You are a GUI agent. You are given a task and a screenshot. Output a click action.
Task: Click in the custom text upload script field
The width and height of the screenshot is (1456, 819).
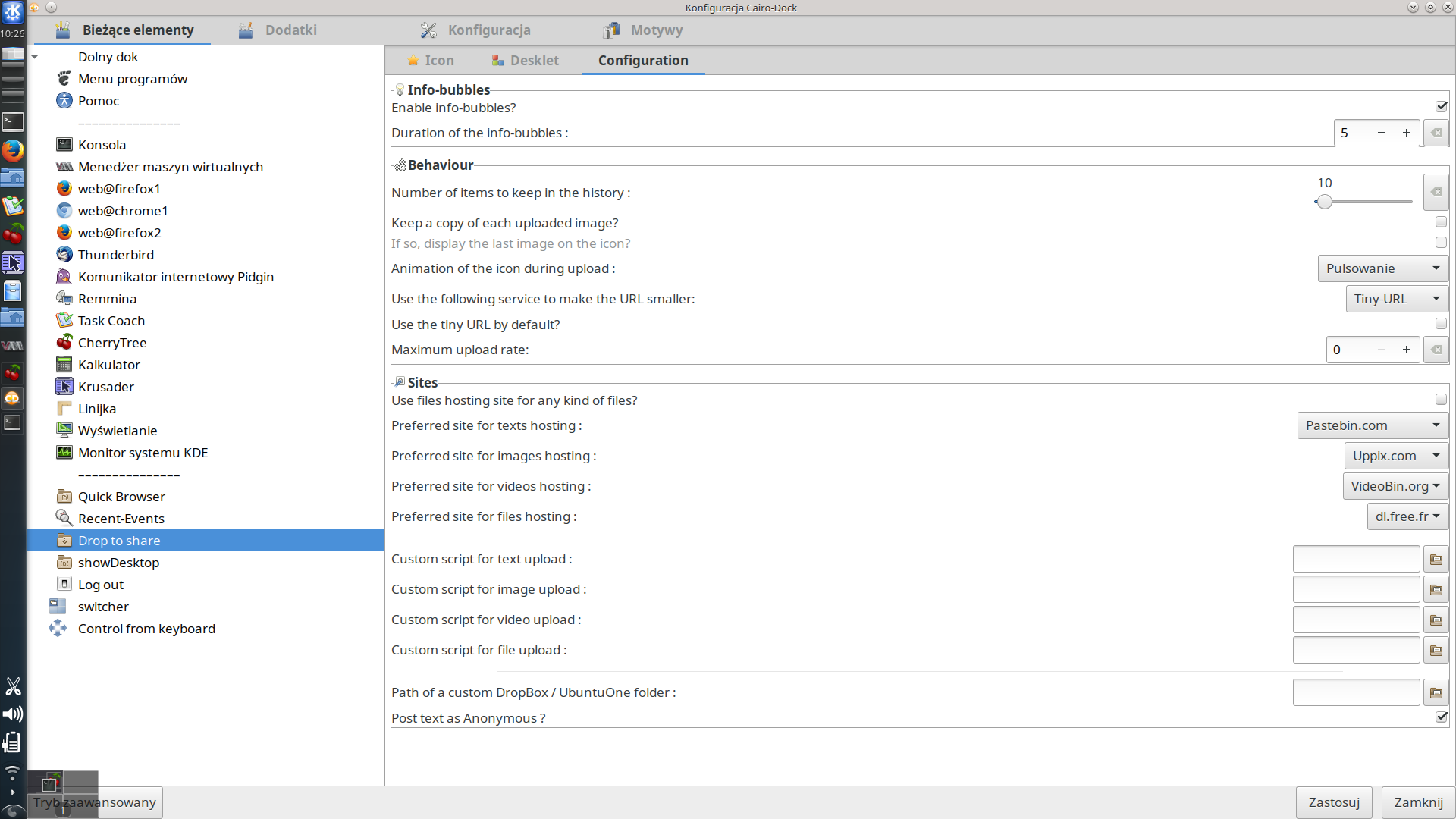1356,560
